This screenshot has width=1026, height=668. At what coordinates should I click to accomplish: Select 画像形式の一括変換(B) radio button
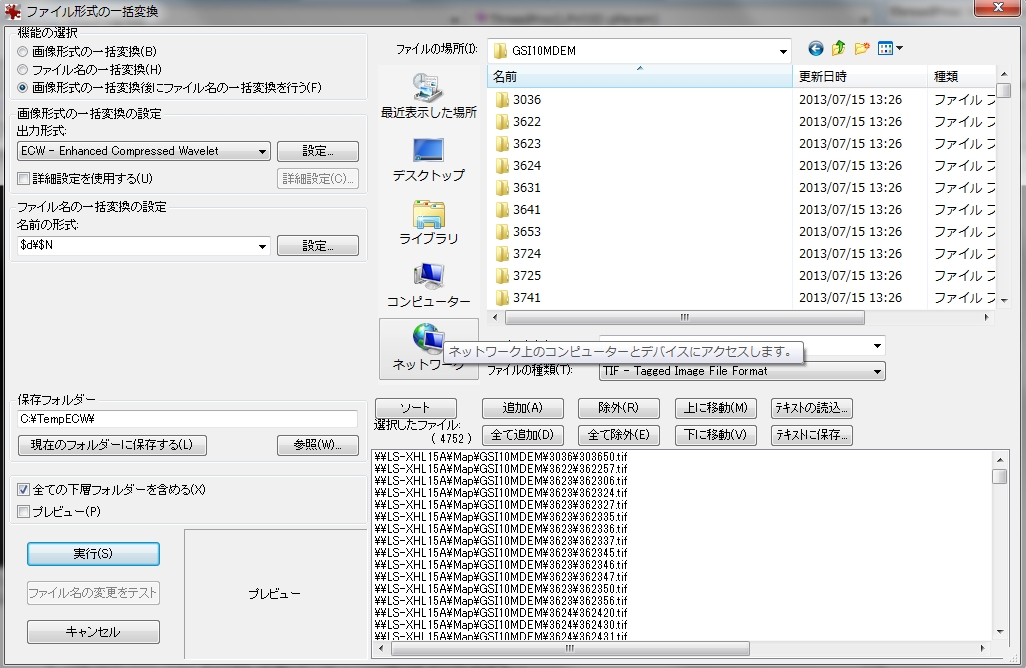(x=23, y=51)
